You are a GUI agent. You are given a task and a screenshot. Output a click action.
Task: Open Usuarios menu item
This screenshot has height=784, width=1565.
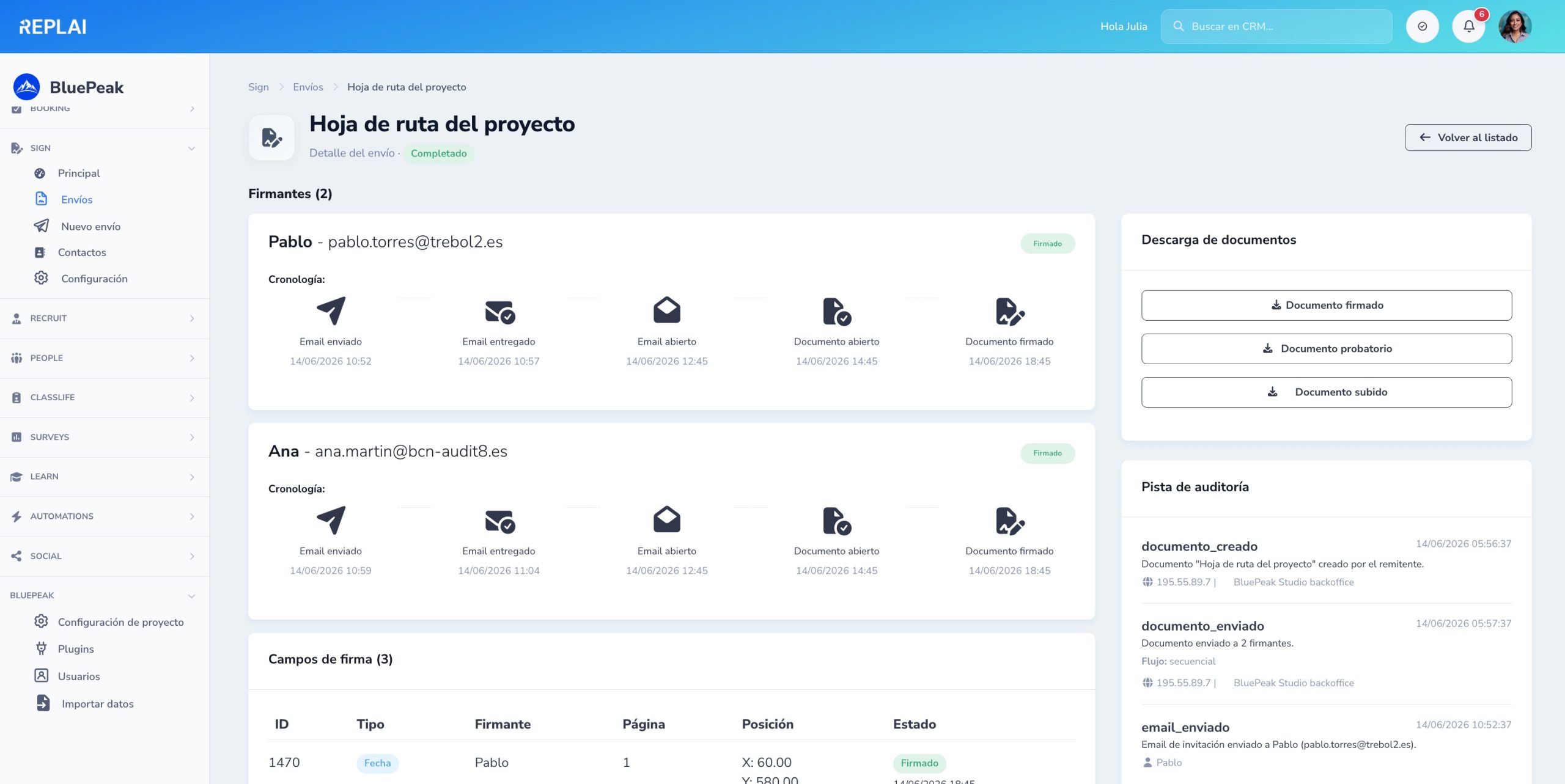tap(79, 676)
